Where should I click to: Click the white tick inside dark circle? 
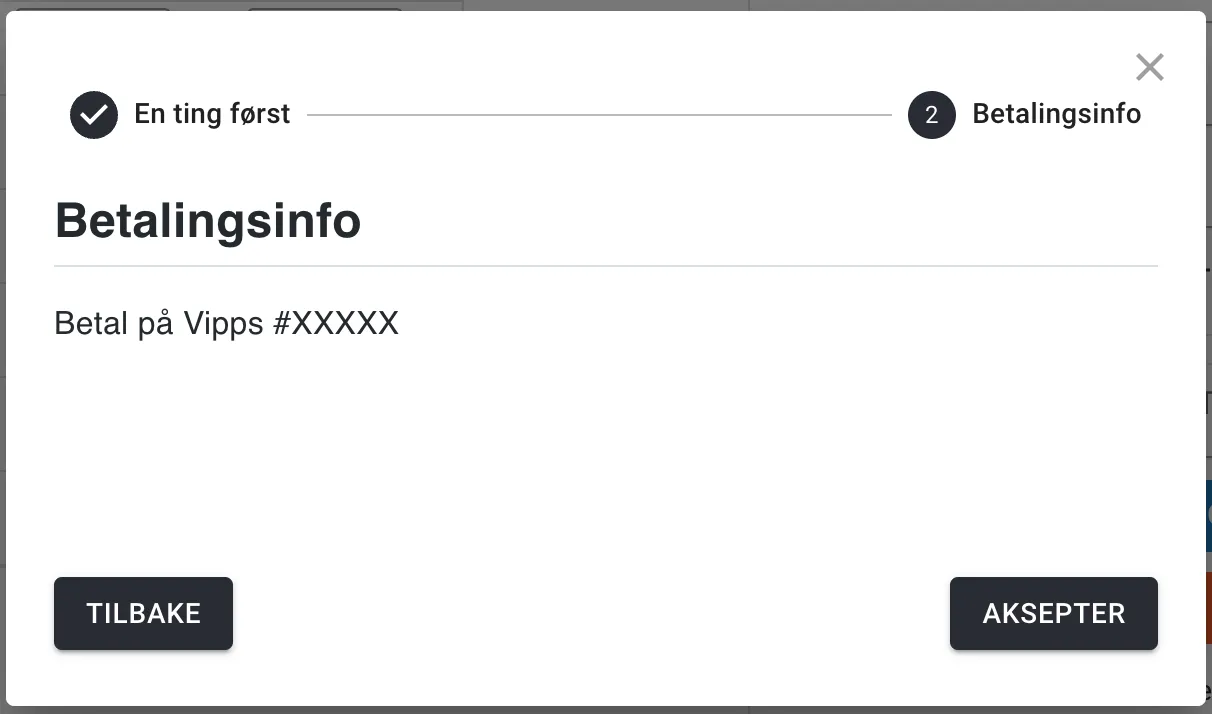coord(94,115)
